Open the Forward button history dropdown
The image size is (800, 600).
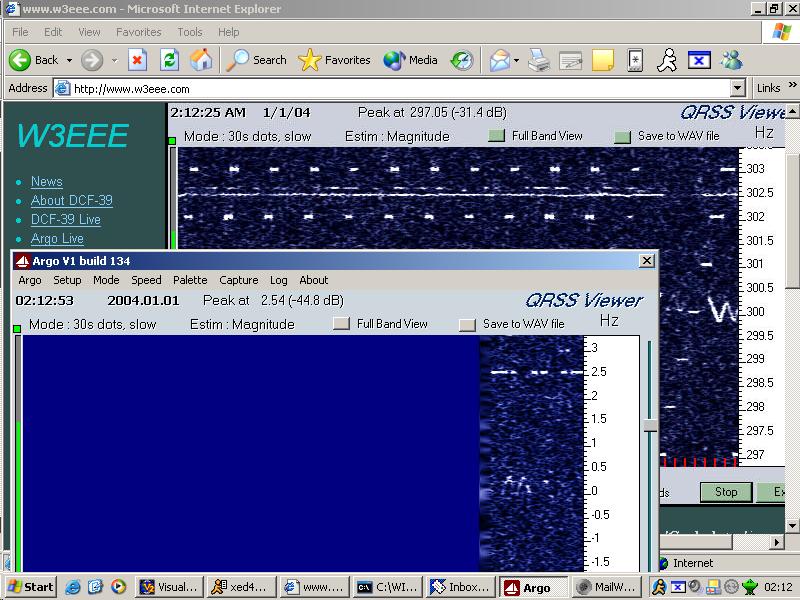point(114,60)
